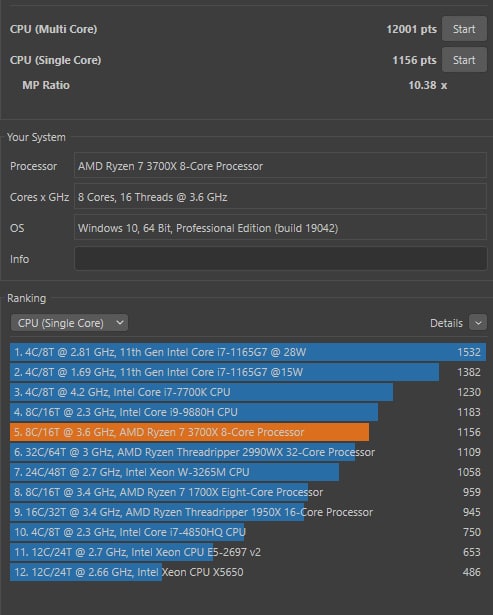Click the MP Ratio label
Image resolution: width=493 pixels, height=615 pixels.
46,85
